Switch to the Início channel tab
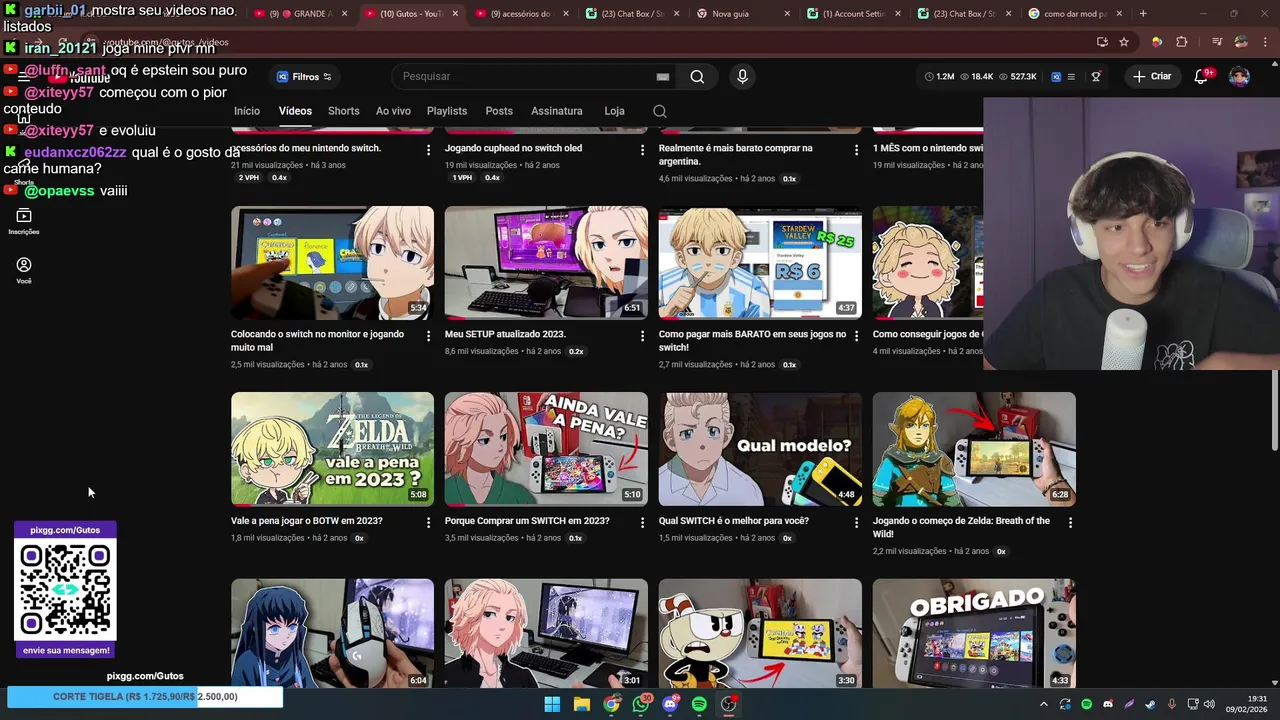 [247, 111]
